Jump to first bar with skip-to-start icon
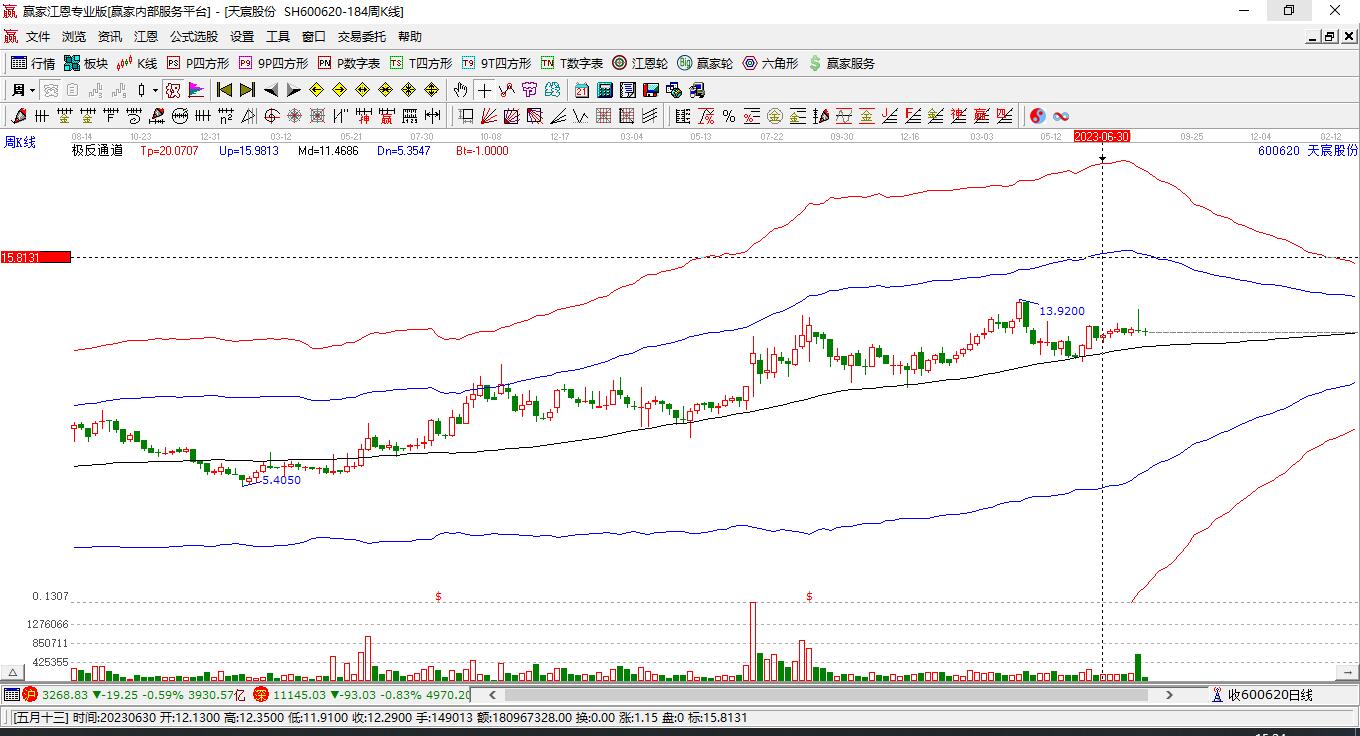The height and width of the screenshot is (736, 1360). 224,90
